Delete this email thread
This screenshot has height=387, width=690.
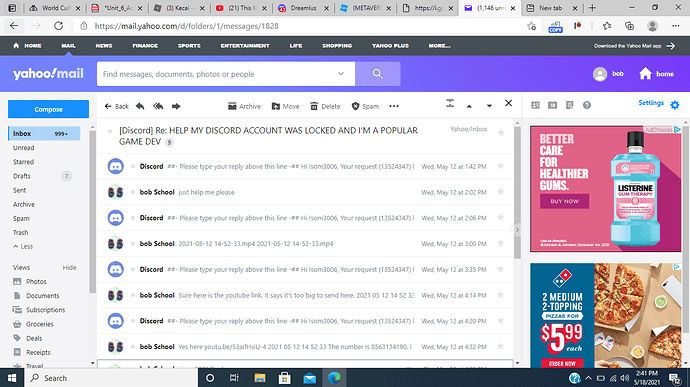325,106
